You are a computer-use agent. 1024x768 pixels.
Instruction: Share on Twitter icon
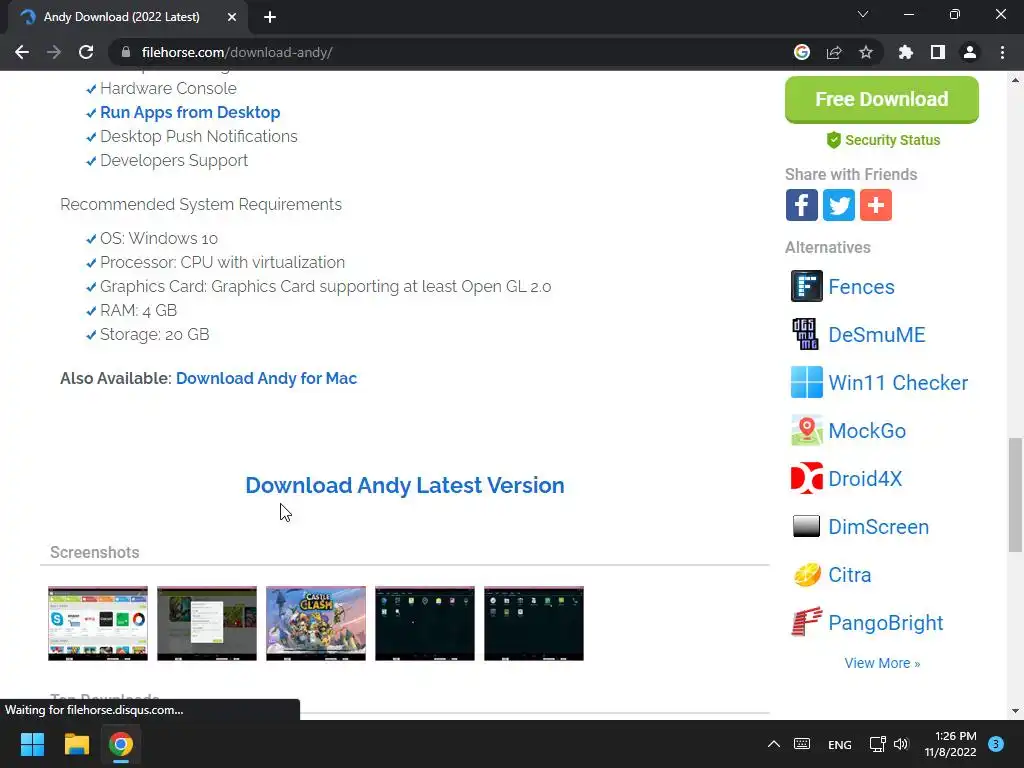(839, 205)
